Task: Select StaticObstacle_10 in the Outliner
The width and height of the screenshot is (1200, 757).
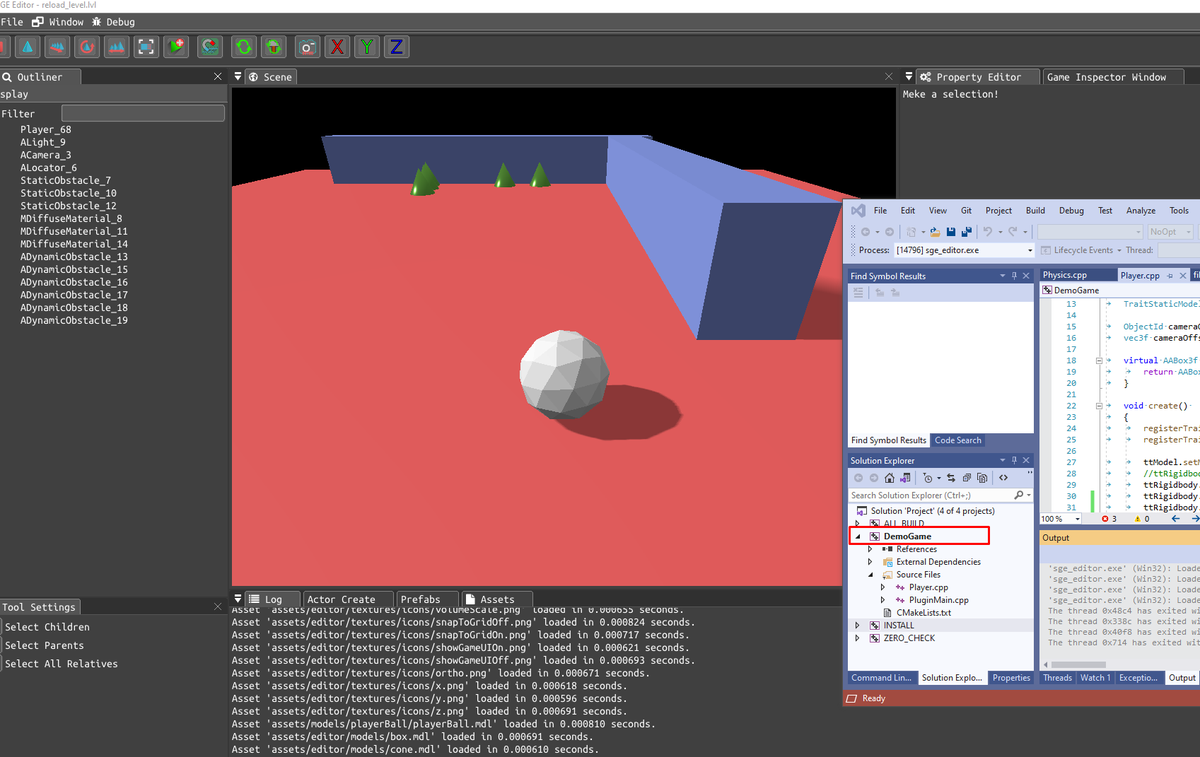Action: pyautogui.click(x=68, y=193)
